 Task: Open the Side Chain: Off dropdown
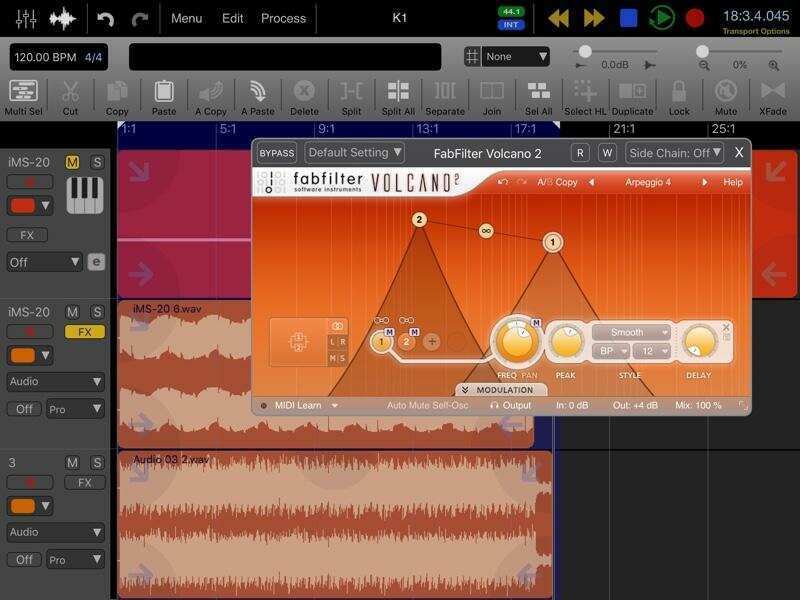coord(674,153)
